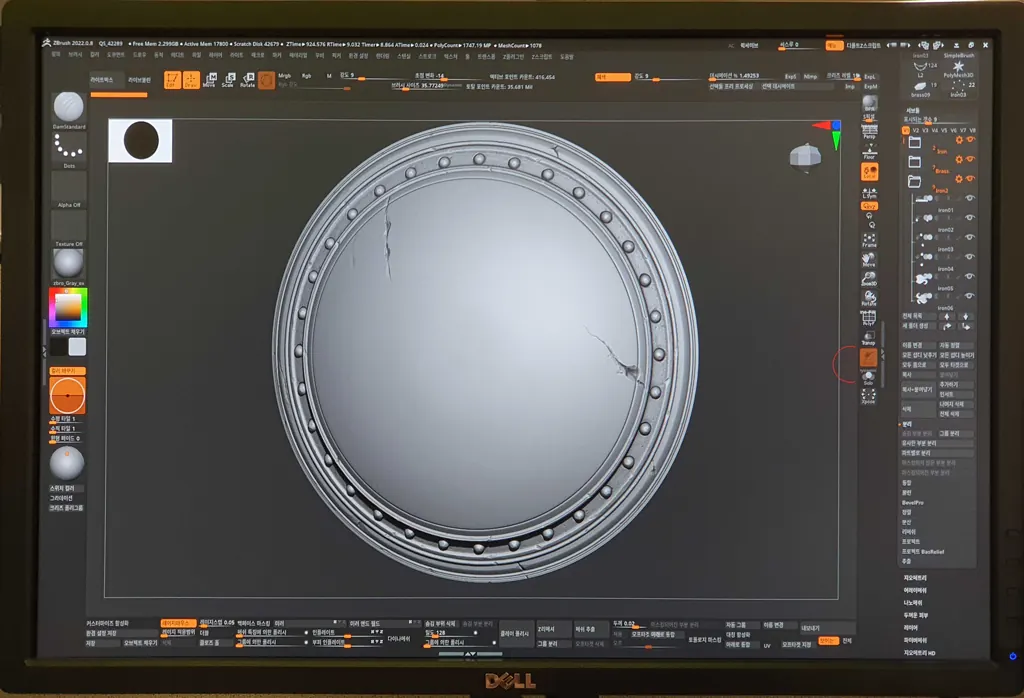Toggle Local symmetry button

(869, 172)
